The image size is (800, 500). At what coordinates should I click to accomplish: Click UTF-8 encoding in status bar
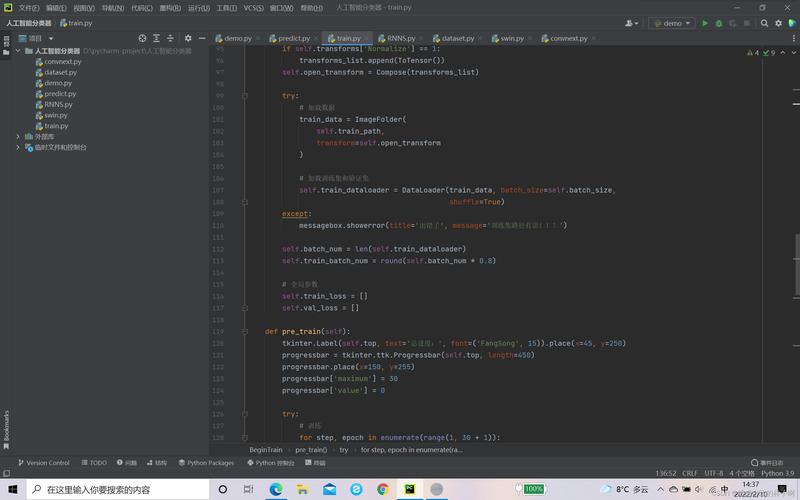(x=713, y=473)
